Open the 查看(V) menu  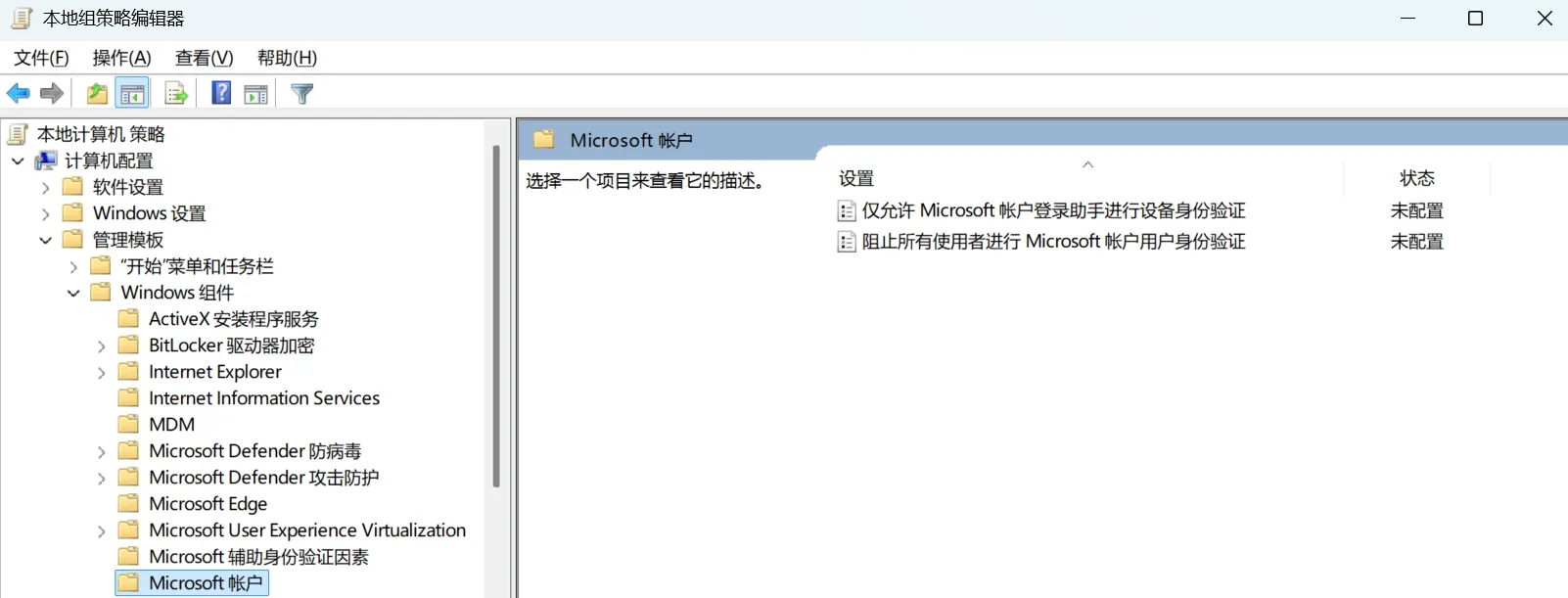[x=204, y=58]
